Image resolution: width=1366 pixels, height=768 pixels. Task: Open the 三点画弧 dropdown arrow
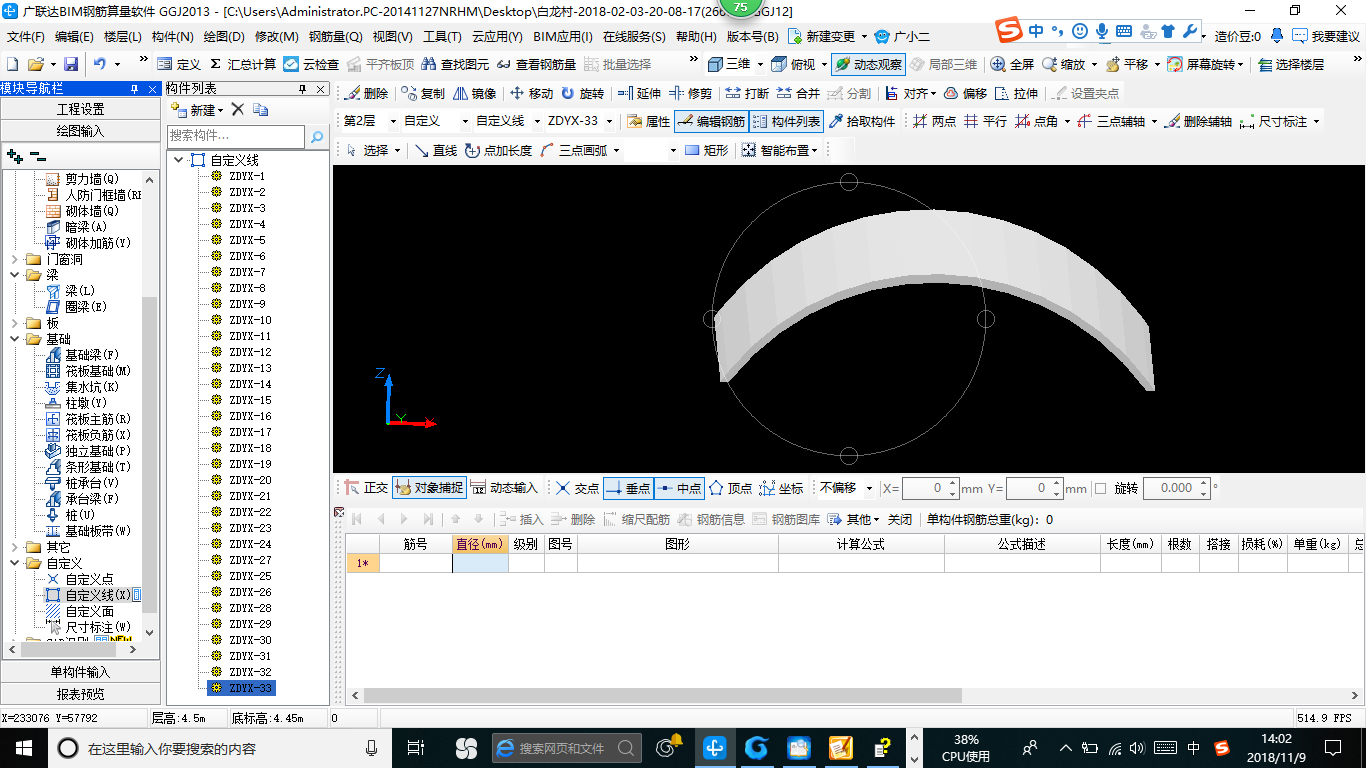[616, 150]
